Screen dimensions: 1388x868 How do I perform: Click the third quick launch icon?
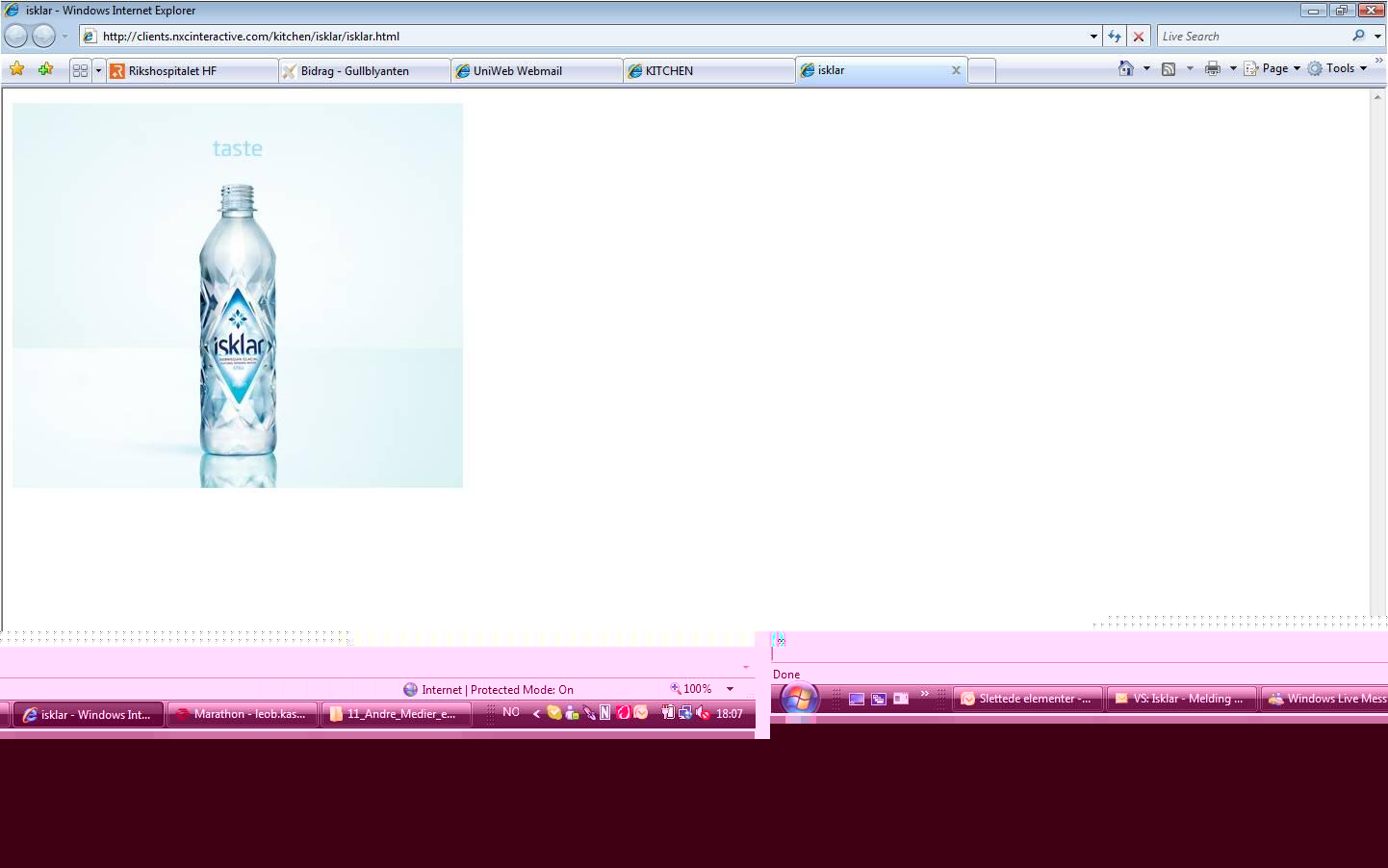point(901,699)
